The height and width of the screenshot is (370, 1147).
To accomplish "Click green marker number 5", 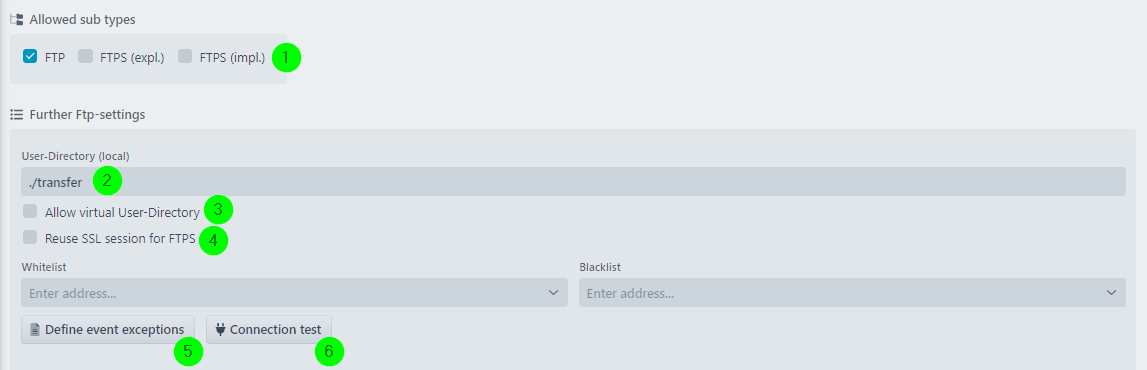I will (x=188, y=352).
